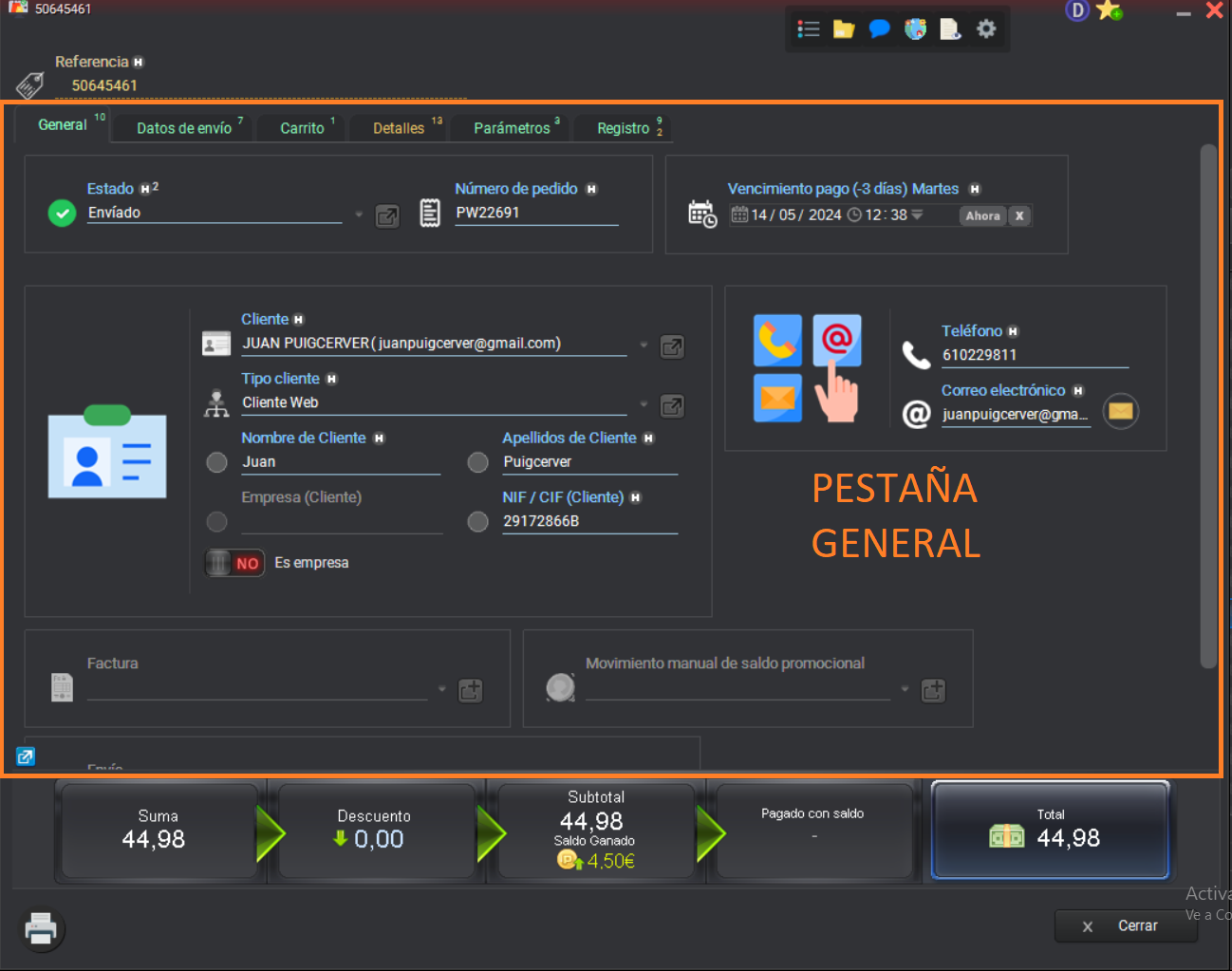Switch to the Datos de envío tab
The height and width of the screenshot is (971, 1232).
(184, 128)
